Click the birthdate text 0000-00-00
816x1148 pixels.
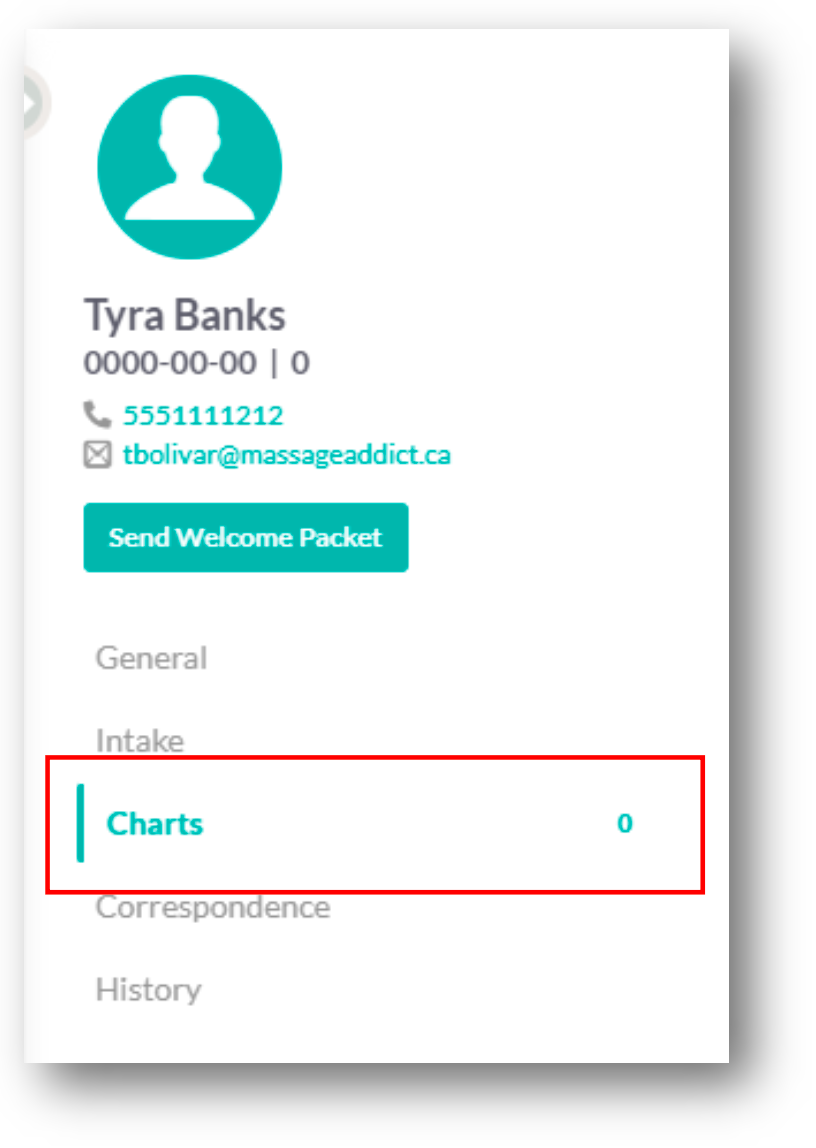170,363
